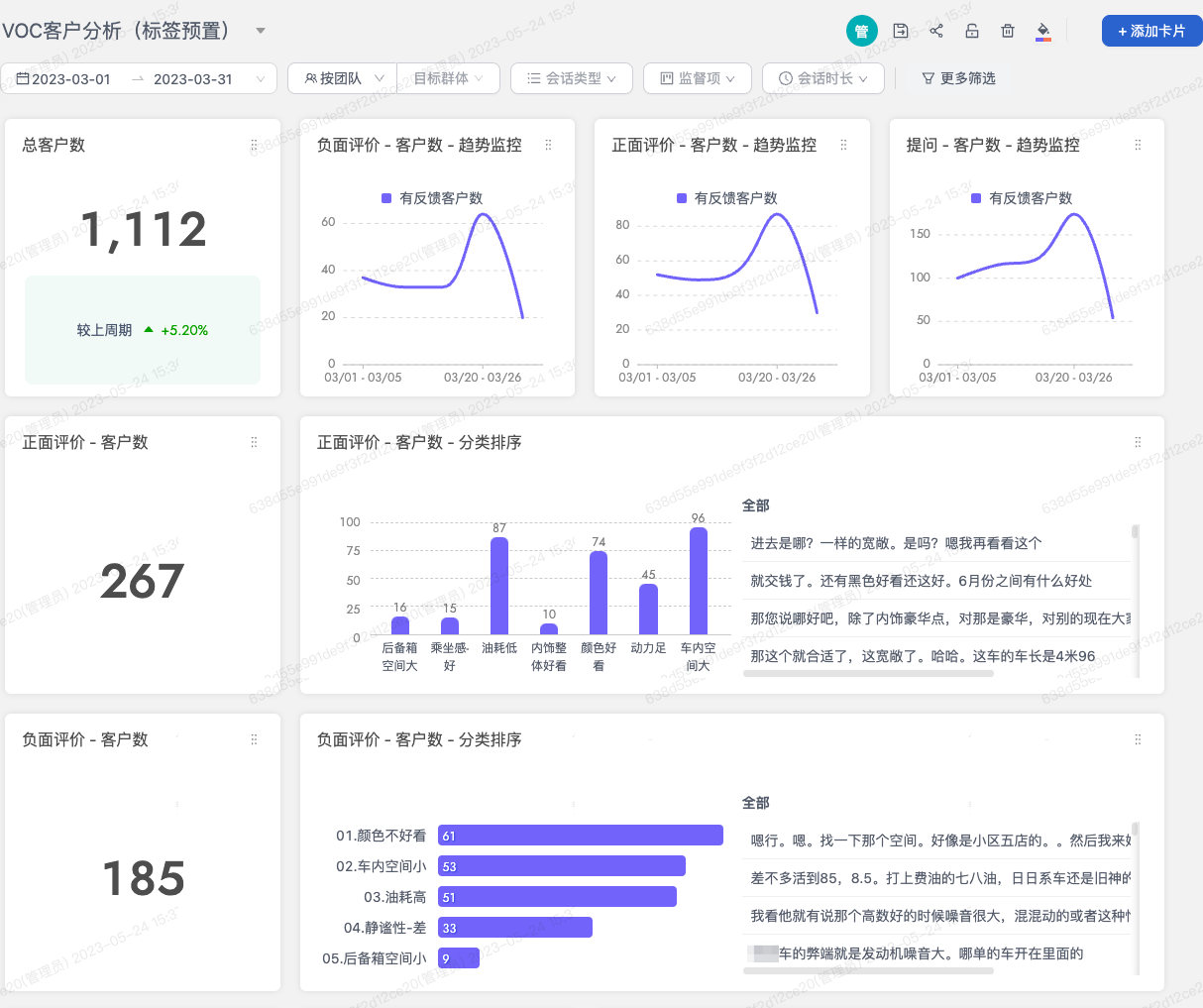This screenshot has width=1203, height=1008.
Task: Click the comment starting 差不多活到85
Action: coord(936,878)
